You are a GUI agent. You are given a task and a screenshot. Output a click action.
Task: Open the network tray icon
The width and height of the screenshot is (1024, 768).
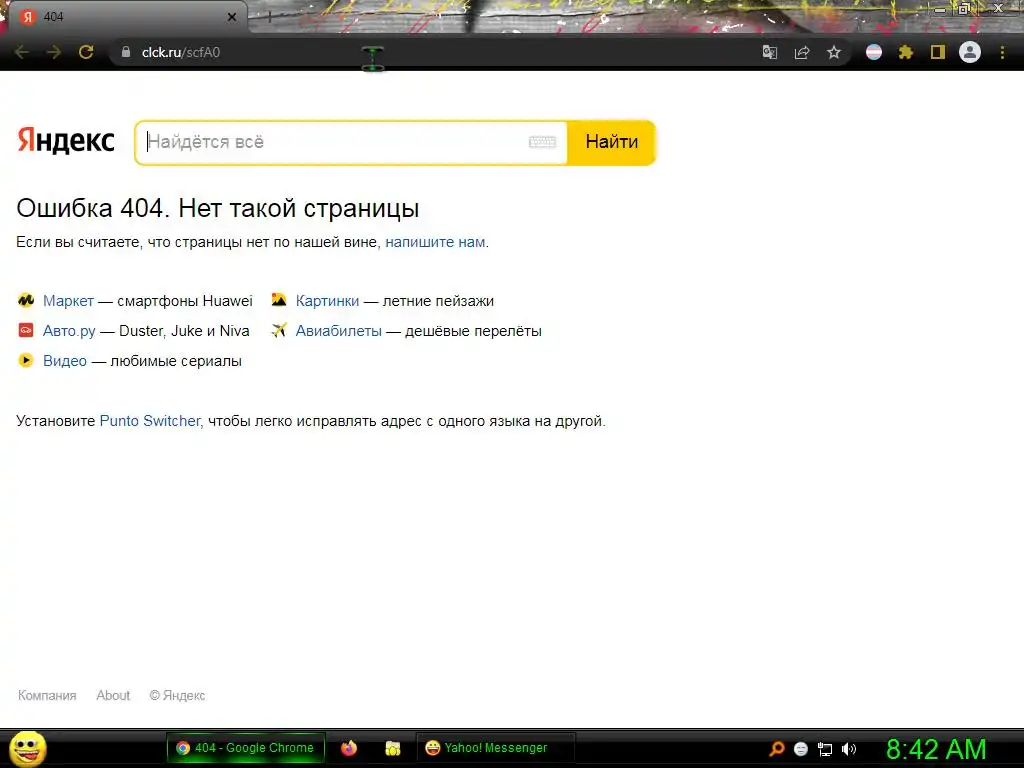coord(825,750)
